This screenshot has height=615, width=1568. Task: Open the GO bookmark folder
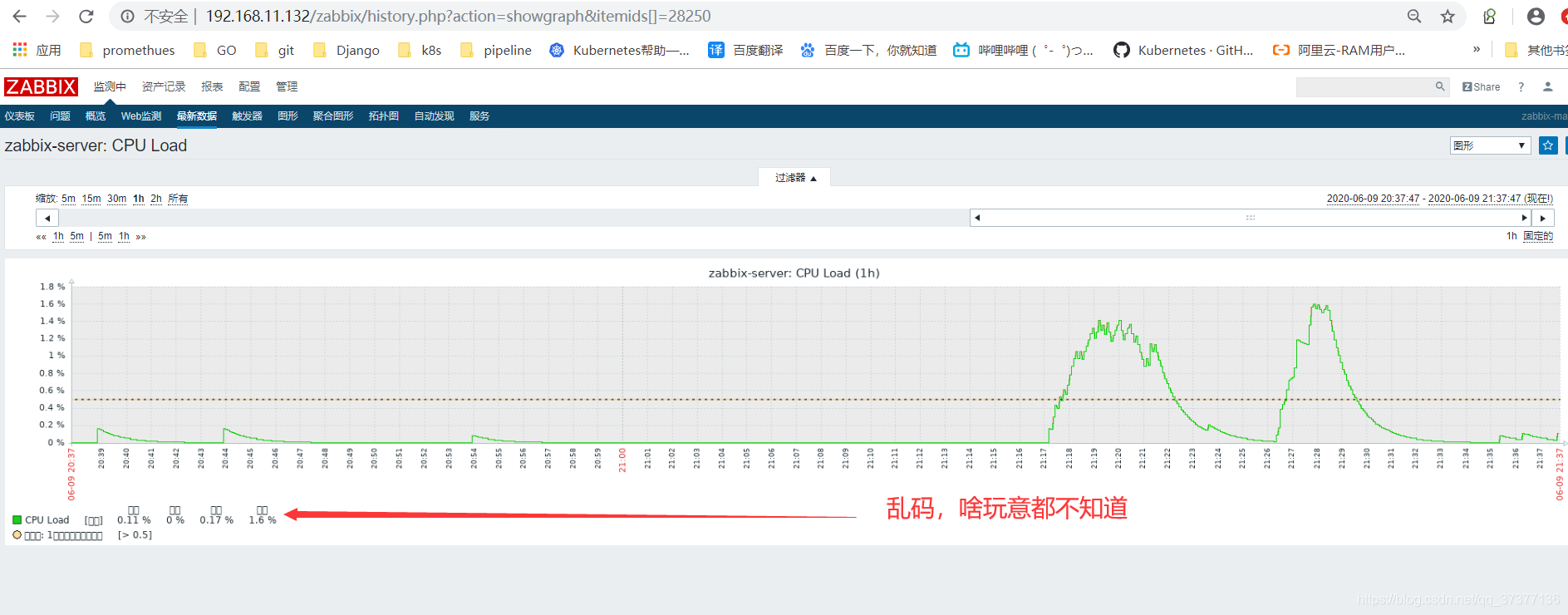214,50
